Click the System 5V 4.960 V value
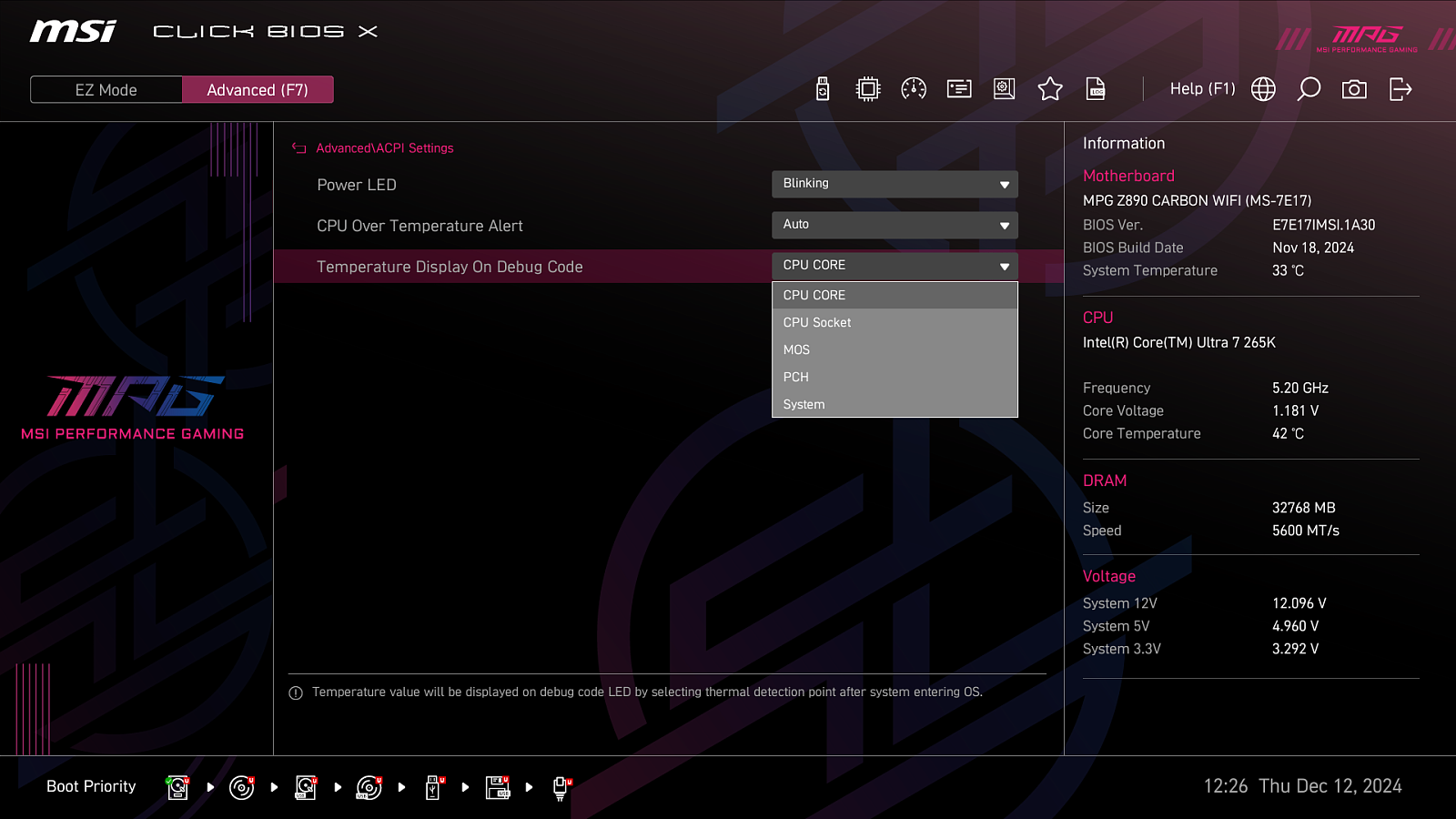 [1296, 626]
